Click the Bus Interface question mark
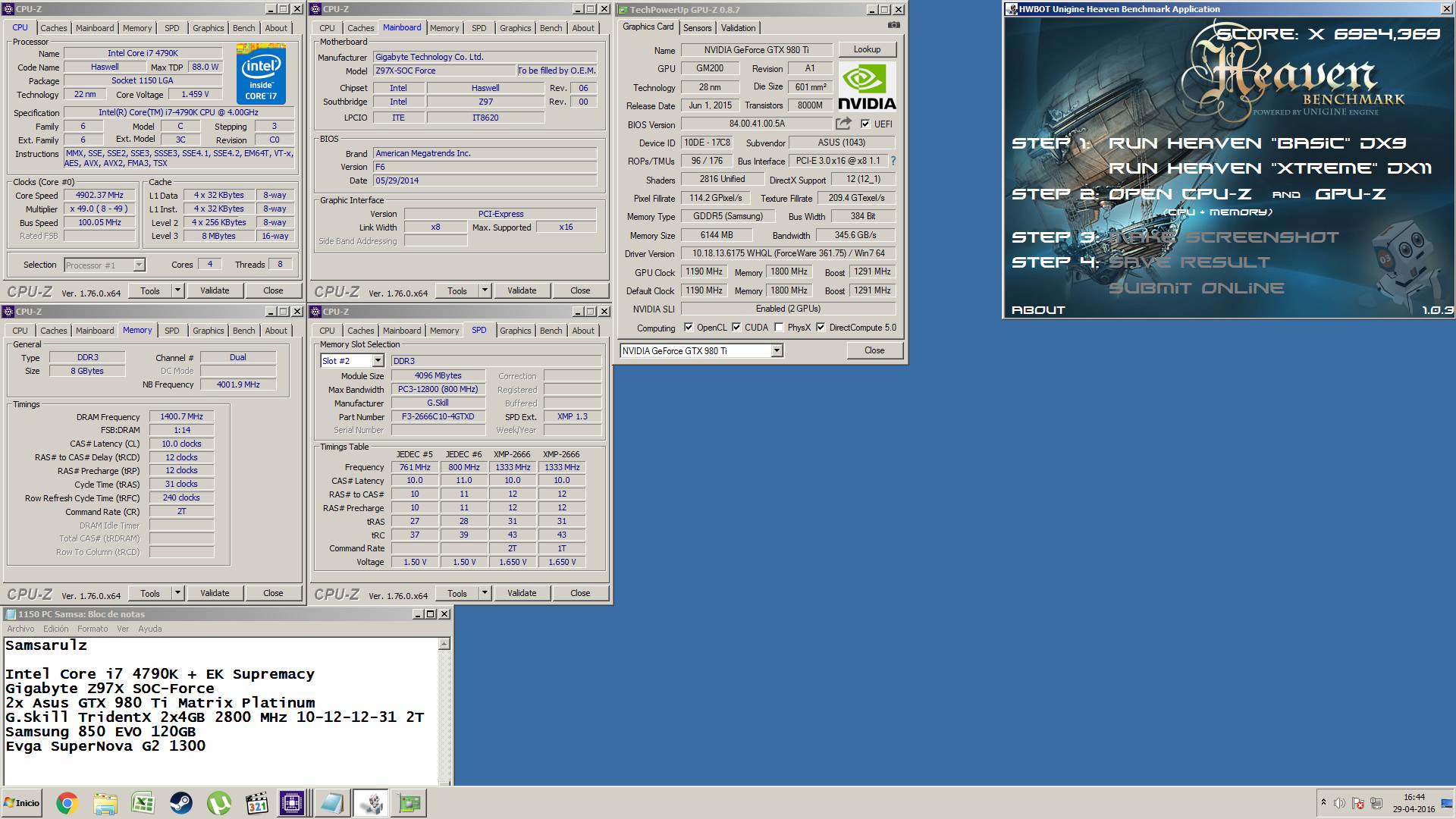The height and width of the screenshot is (819, 1456). click(x=893, y=161)
